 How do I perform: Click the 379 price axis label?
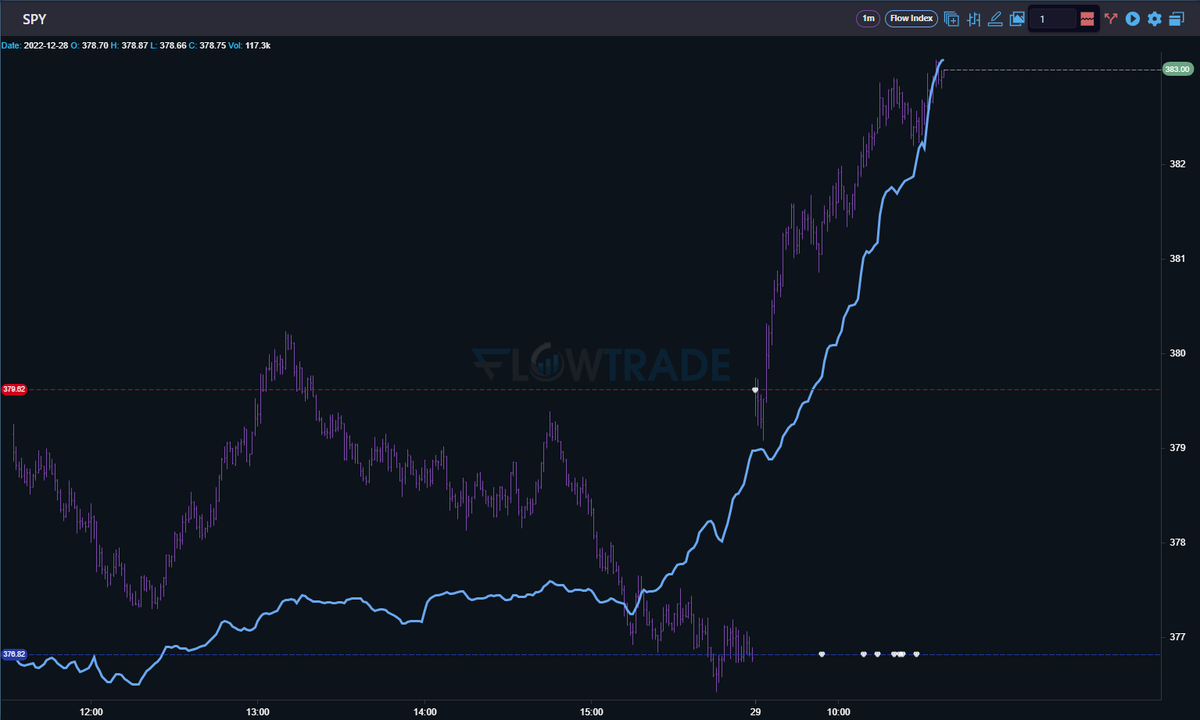[1178, 448]
